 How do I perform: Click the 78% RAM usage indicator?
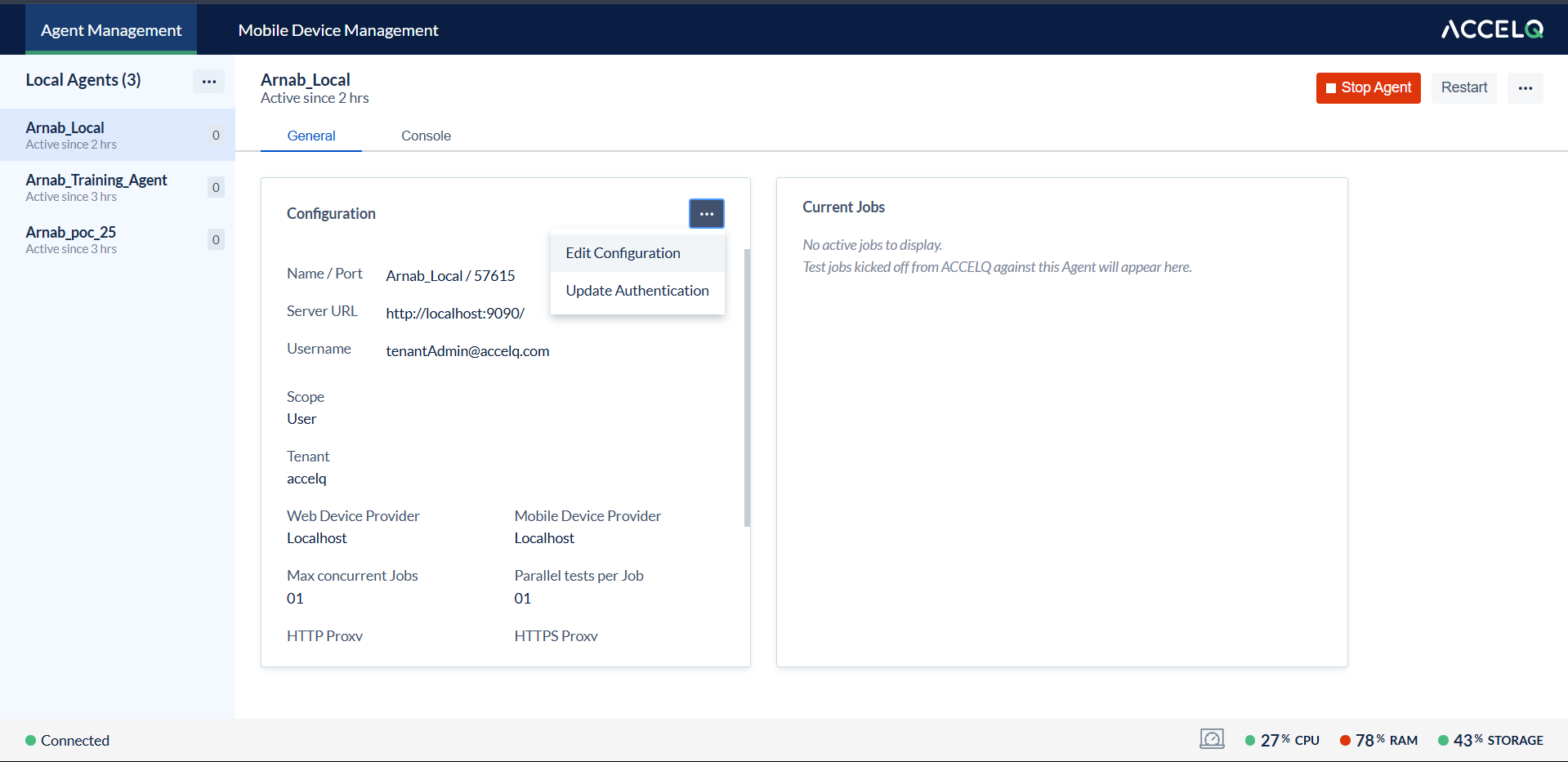pos(1378,740)
